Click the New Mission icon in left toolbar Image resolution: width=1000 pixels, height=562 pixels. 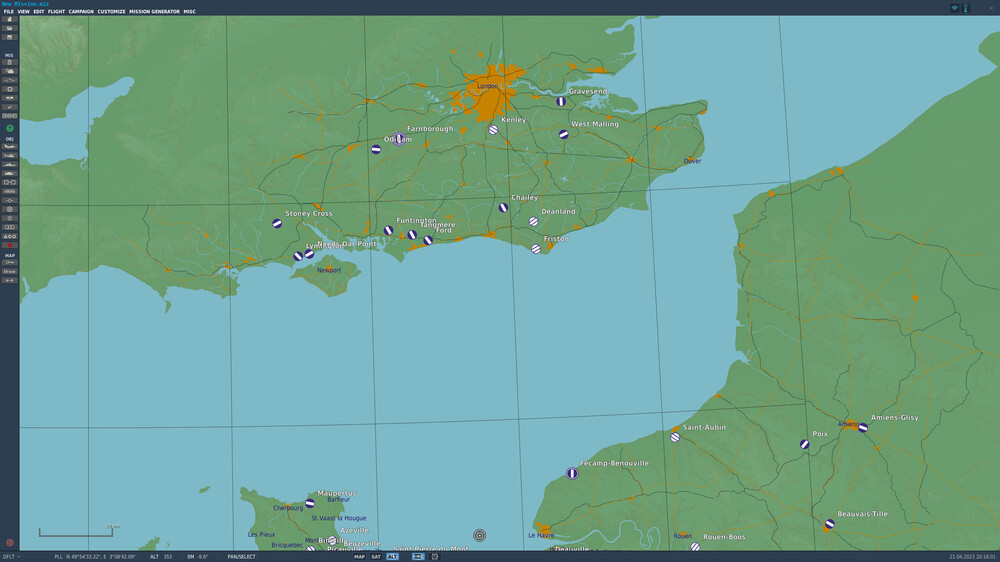point(10,19)
